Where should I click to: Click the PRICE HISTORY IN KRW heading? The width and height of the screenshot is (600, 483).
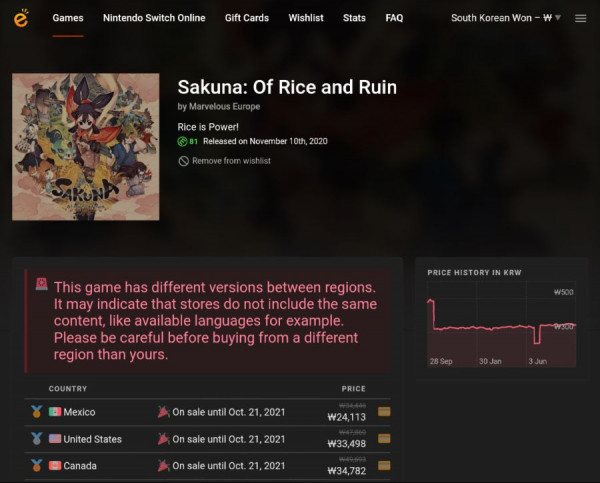click(474, 273)
